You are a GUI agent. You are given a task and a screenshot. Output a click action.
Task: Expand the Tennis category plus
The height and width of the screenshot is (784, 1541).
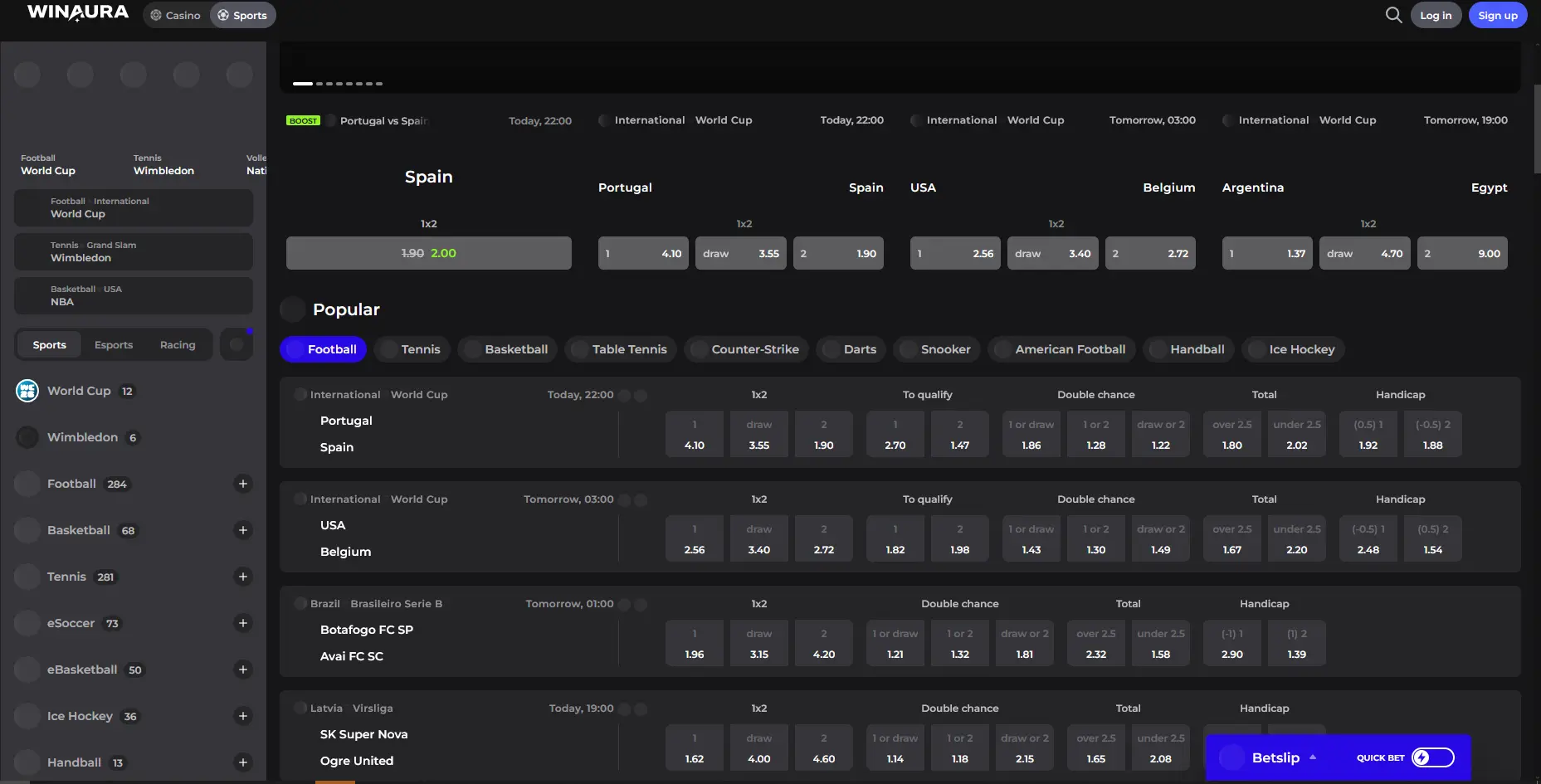[243, 577]
